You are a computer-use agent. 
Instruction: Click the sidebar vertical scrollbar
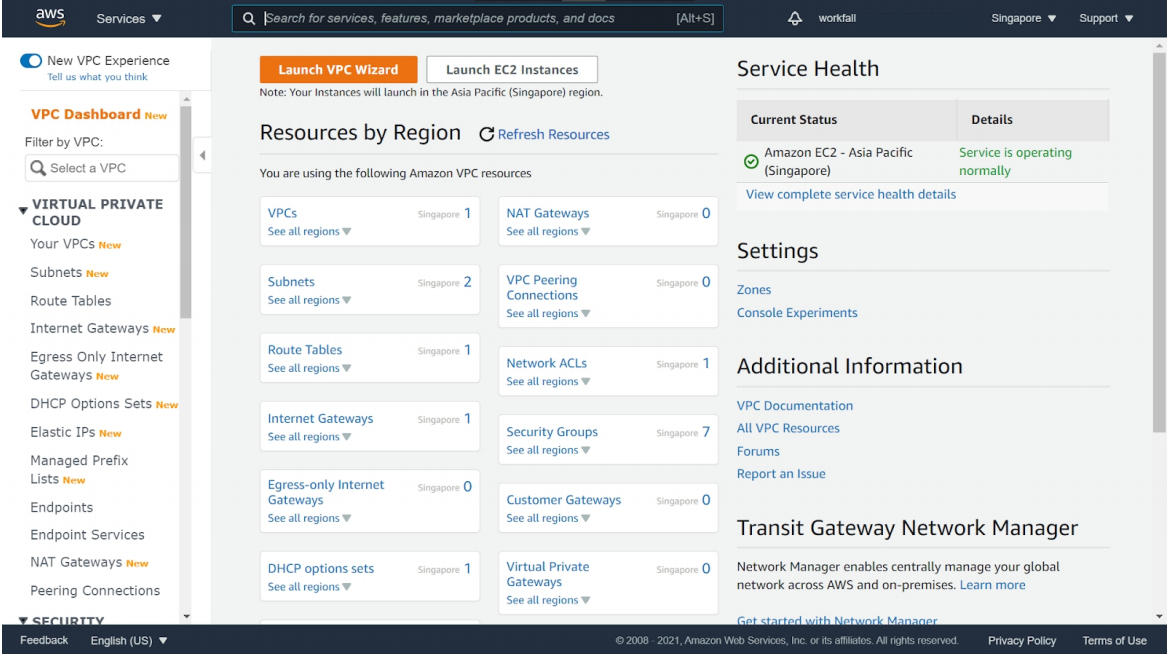point(185,220)
